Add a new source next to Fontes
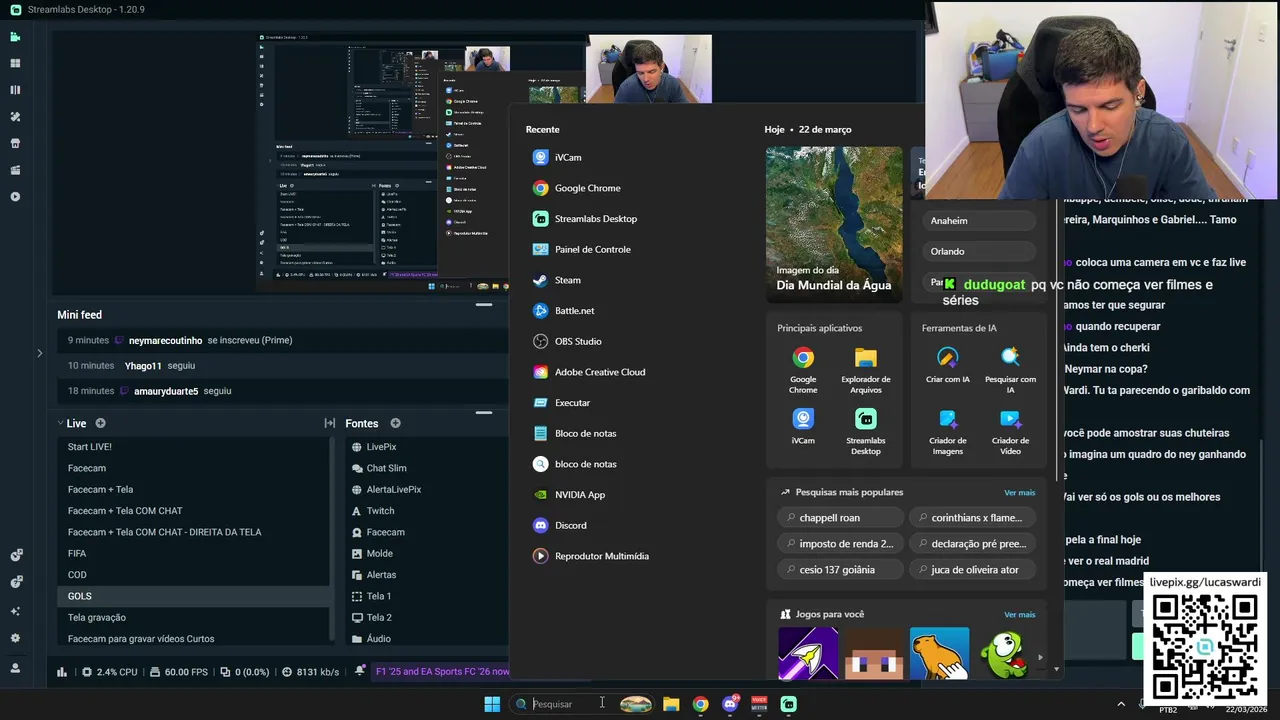 point(395,424)
